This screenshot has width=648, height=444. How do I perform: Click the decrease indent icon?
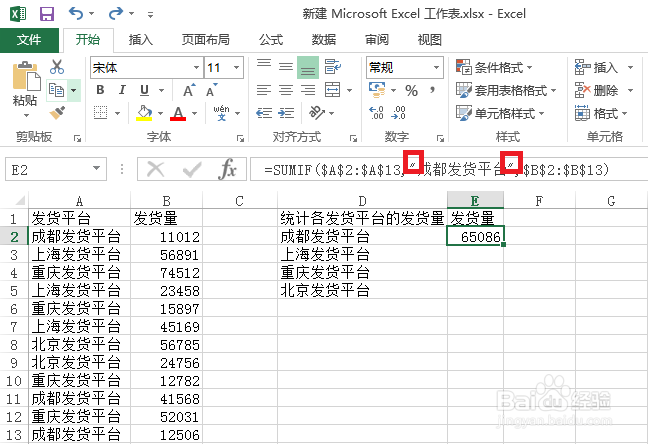[264, 112]
